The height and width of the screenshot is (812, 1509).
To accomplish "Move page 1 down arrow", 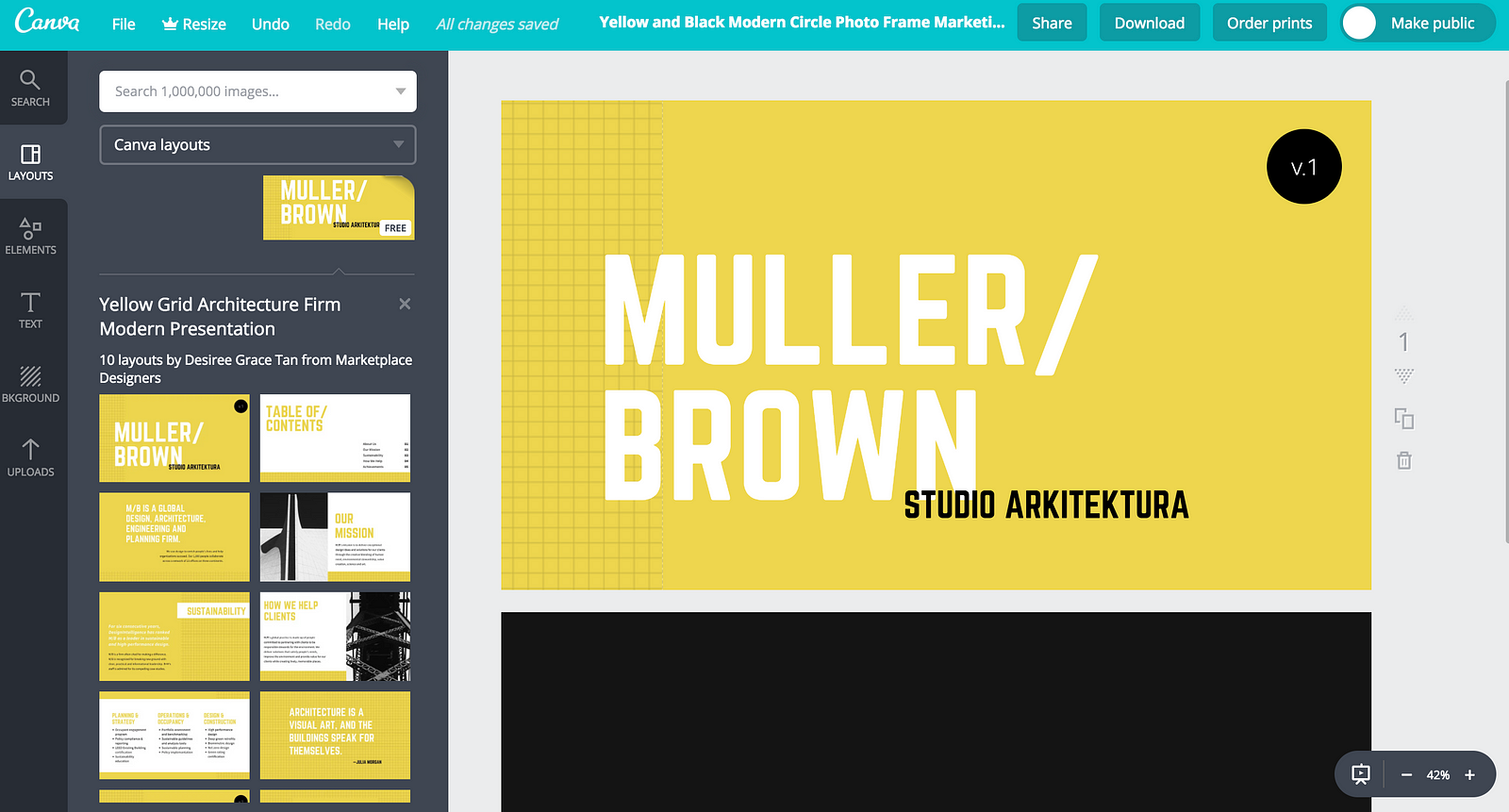I will [1404, 375].
